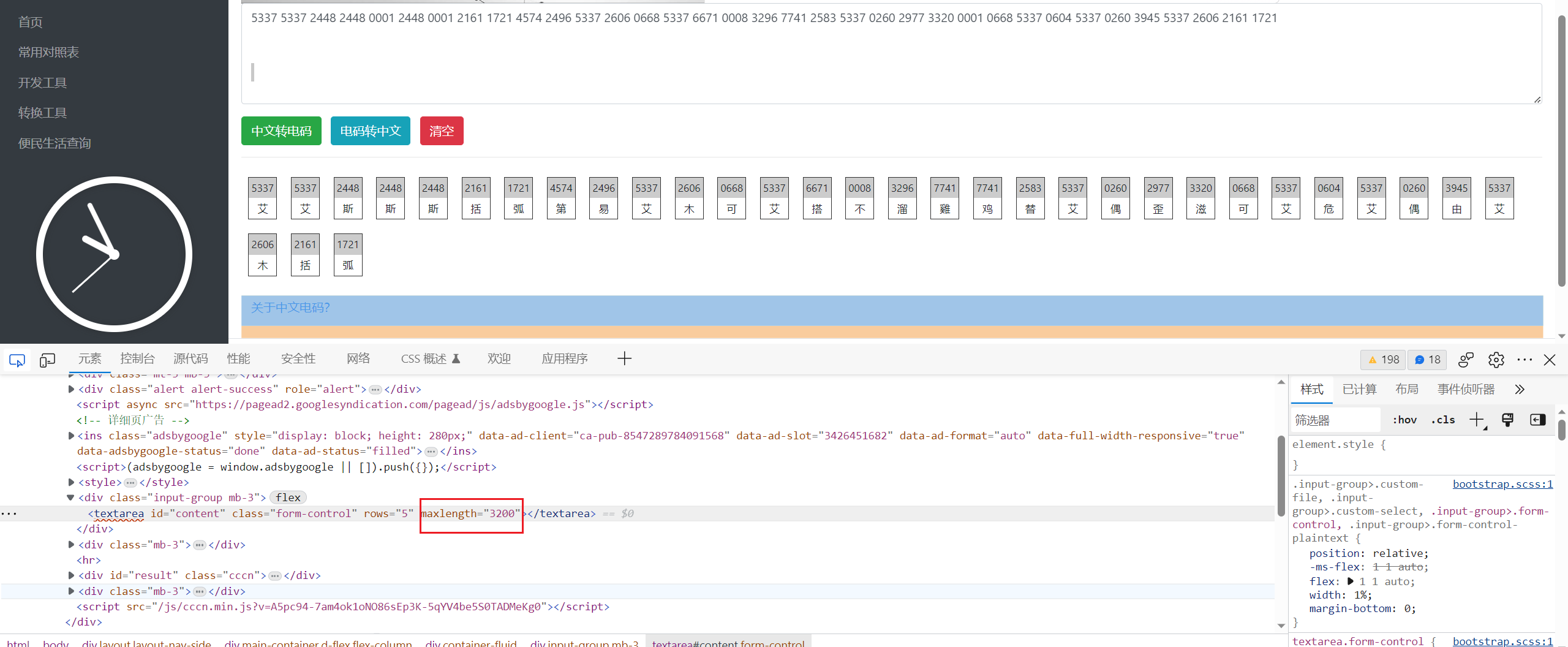
Task: Open 开发工具 sidebar item
Action: point(42,83)
